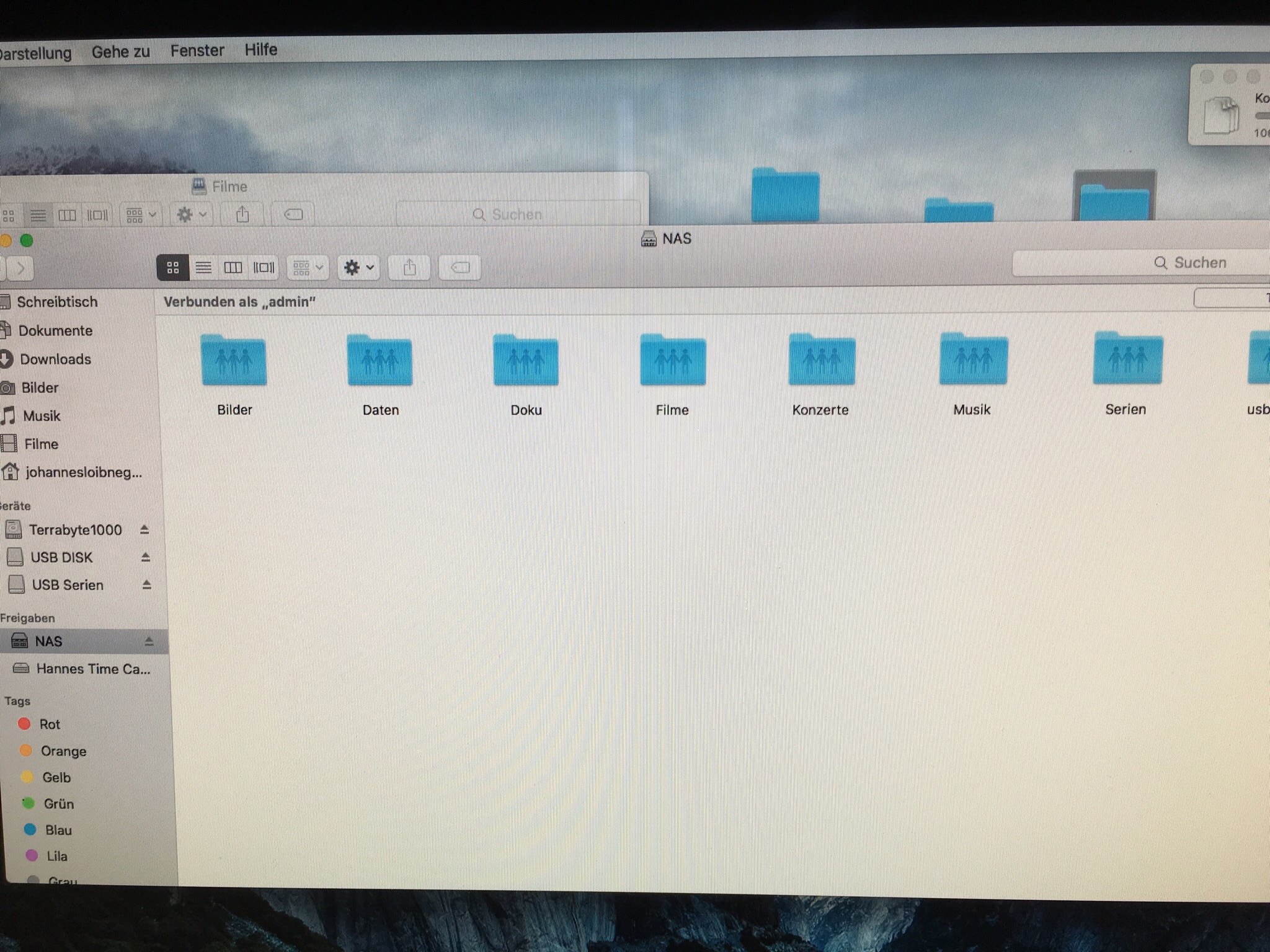Select USB DISK in sidebar
The image size is (1270, 952).
pyautogui.click(x=62, y=557)
